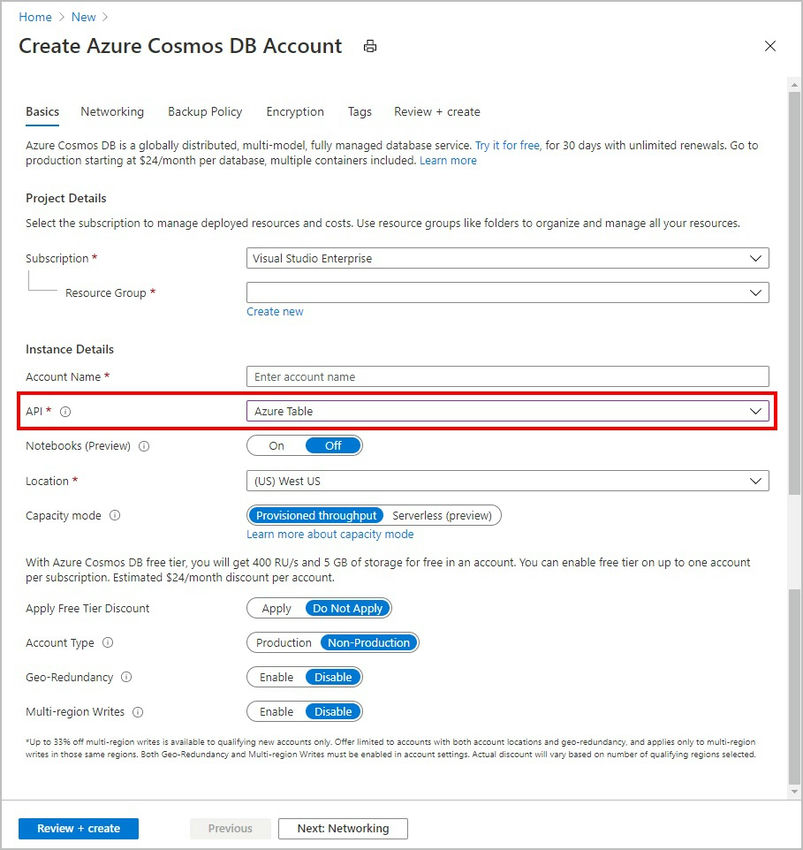This screenshot has height=850, width=803.
Task: Switch to the Networking tab
Action: [112, 112]
